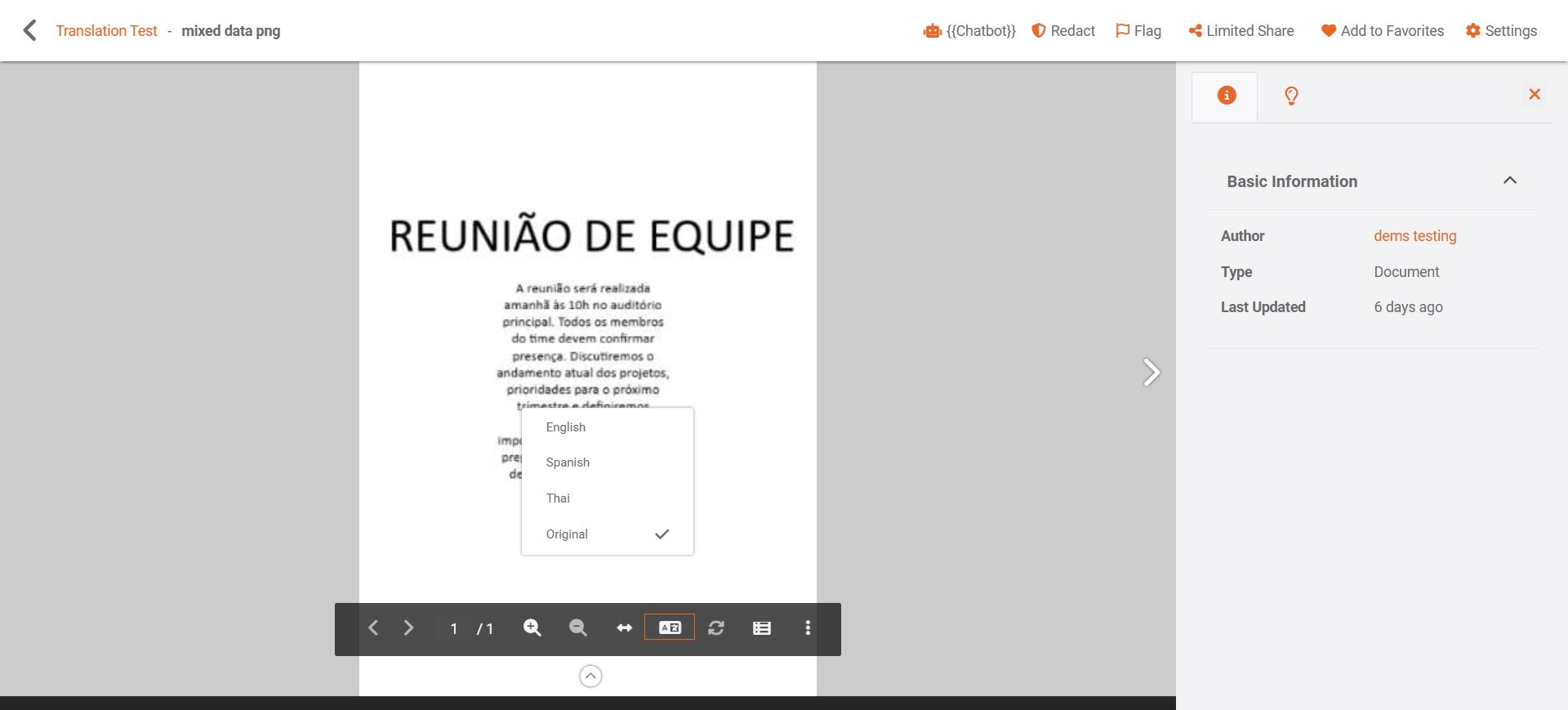Collapse the Basic Information section

[x=1509, y=181]
